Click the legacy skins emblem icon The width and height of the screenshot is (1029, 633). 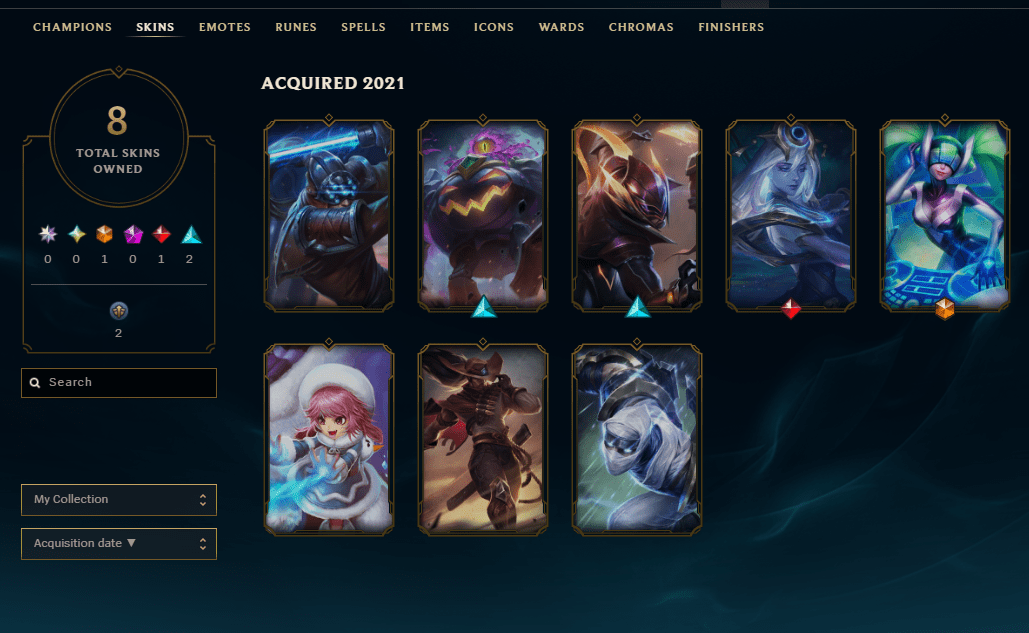click(119, 311)
